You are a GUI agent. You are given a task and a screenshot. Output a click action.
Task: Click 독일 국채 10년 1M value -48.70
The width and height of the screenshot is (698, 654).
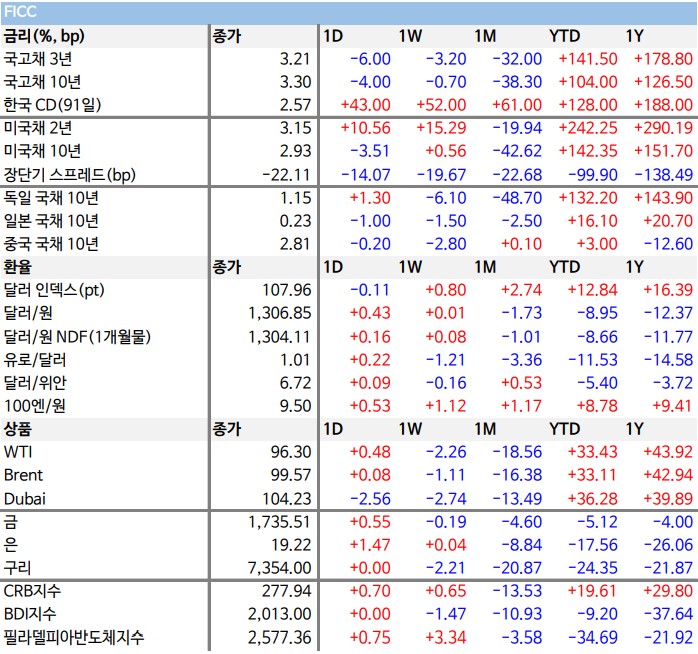tap(517, 198)
